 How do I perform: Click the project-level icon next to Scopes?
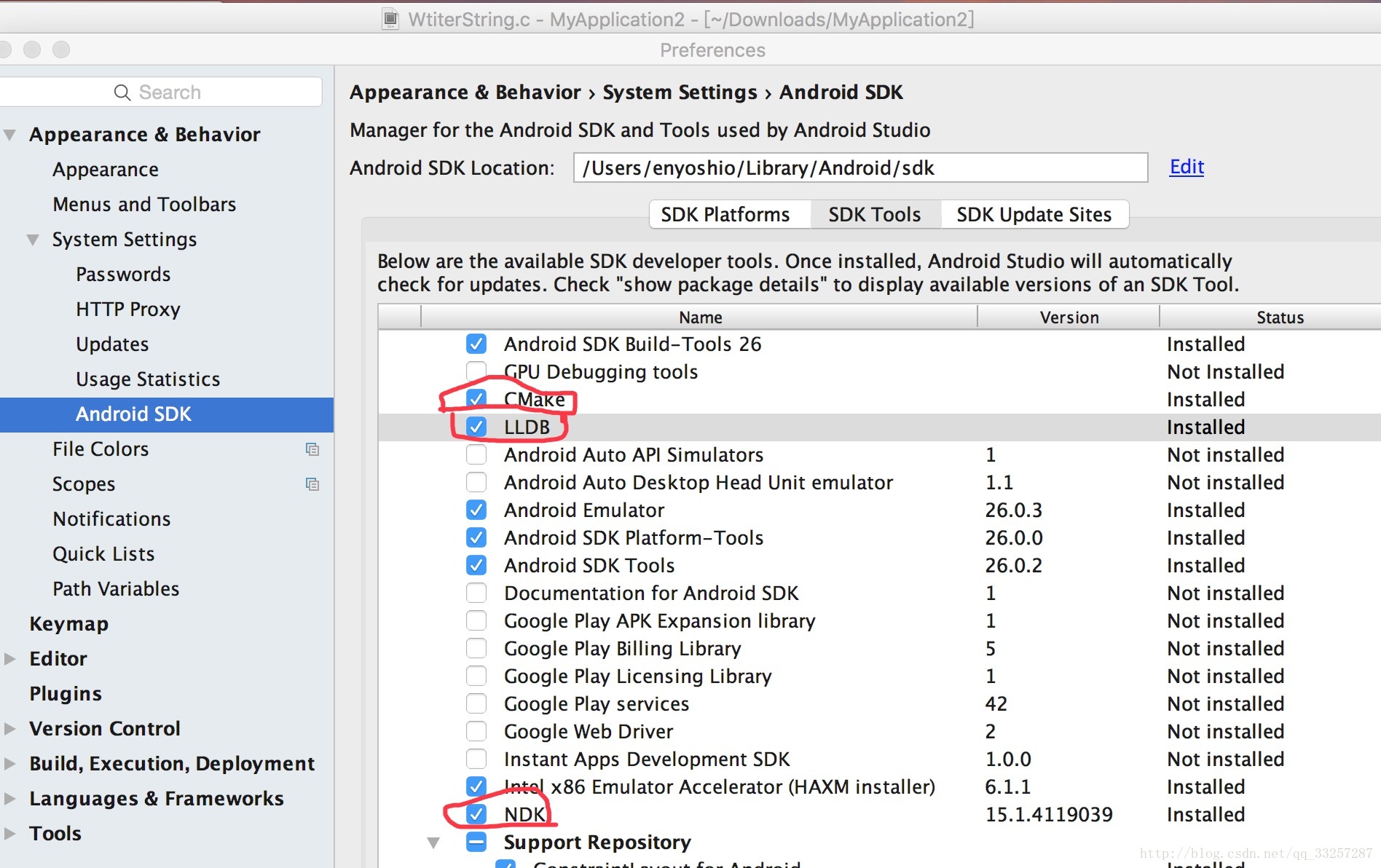(x=312, y=484)
